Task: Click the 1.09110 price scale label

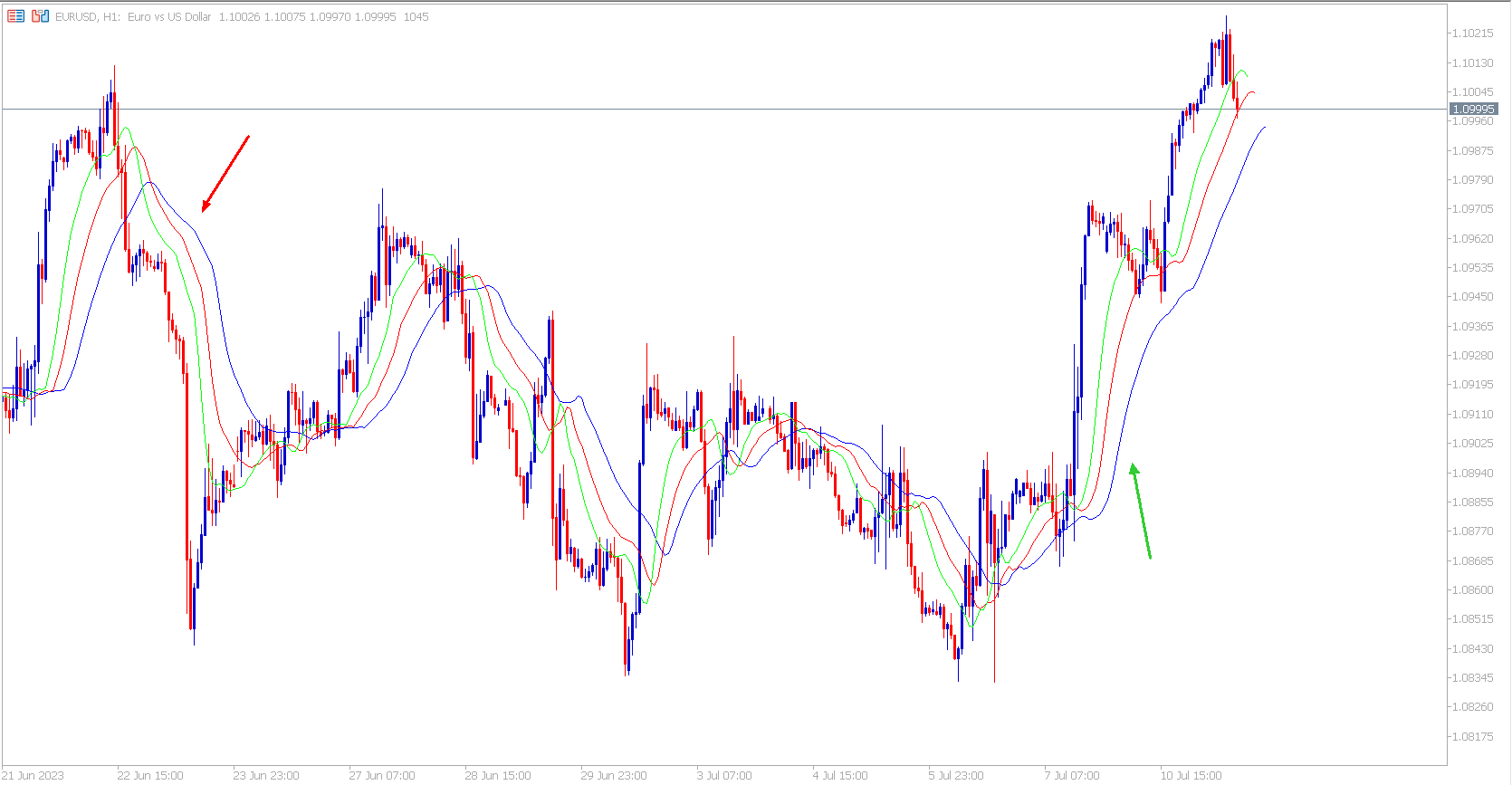Action: 1473,415
